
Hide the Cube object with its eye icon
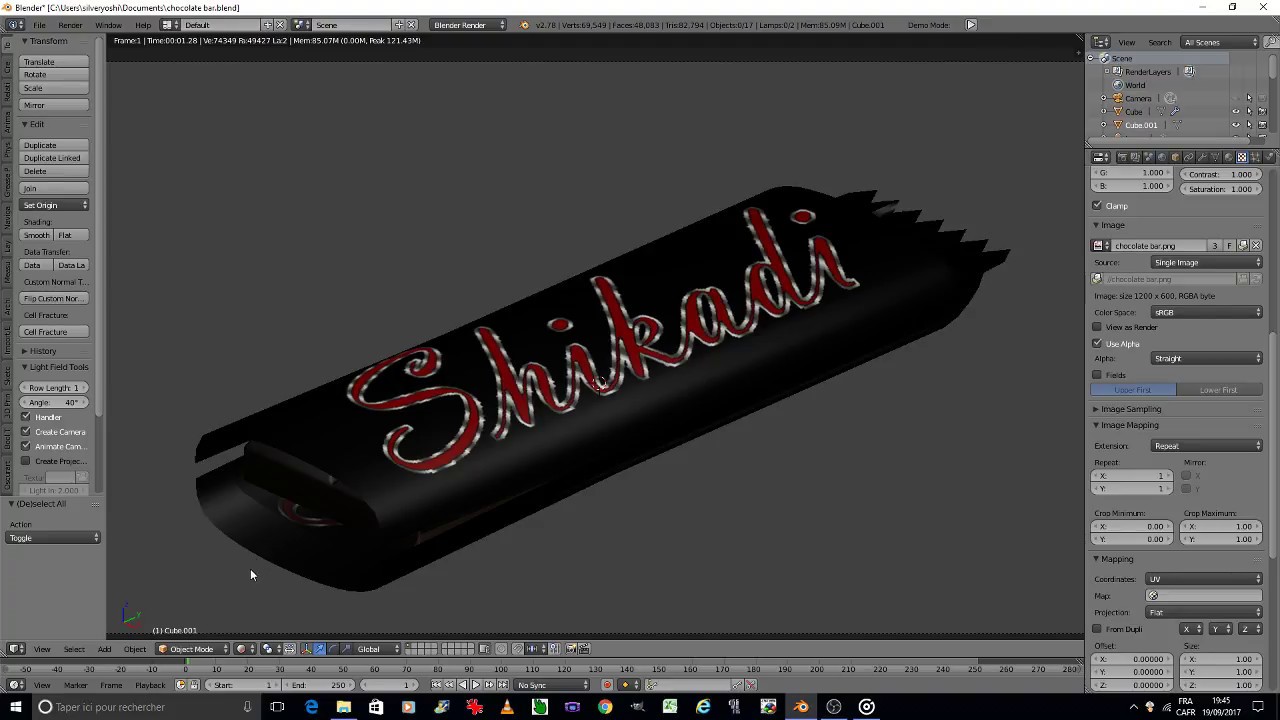tap(1235, 111)
